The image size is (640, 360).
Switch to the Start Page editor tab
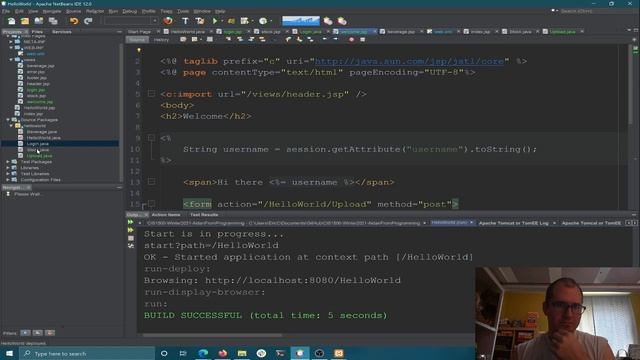pos(139,31)
